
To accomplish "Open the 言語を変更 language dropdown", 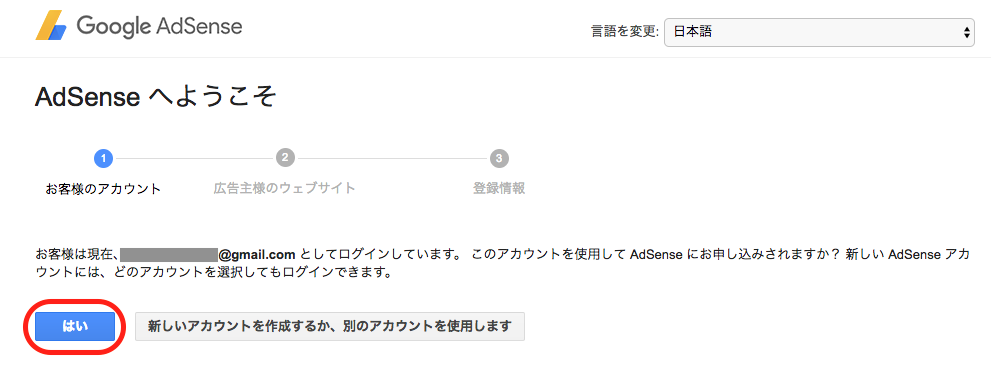I will click(x=820, y=32).
